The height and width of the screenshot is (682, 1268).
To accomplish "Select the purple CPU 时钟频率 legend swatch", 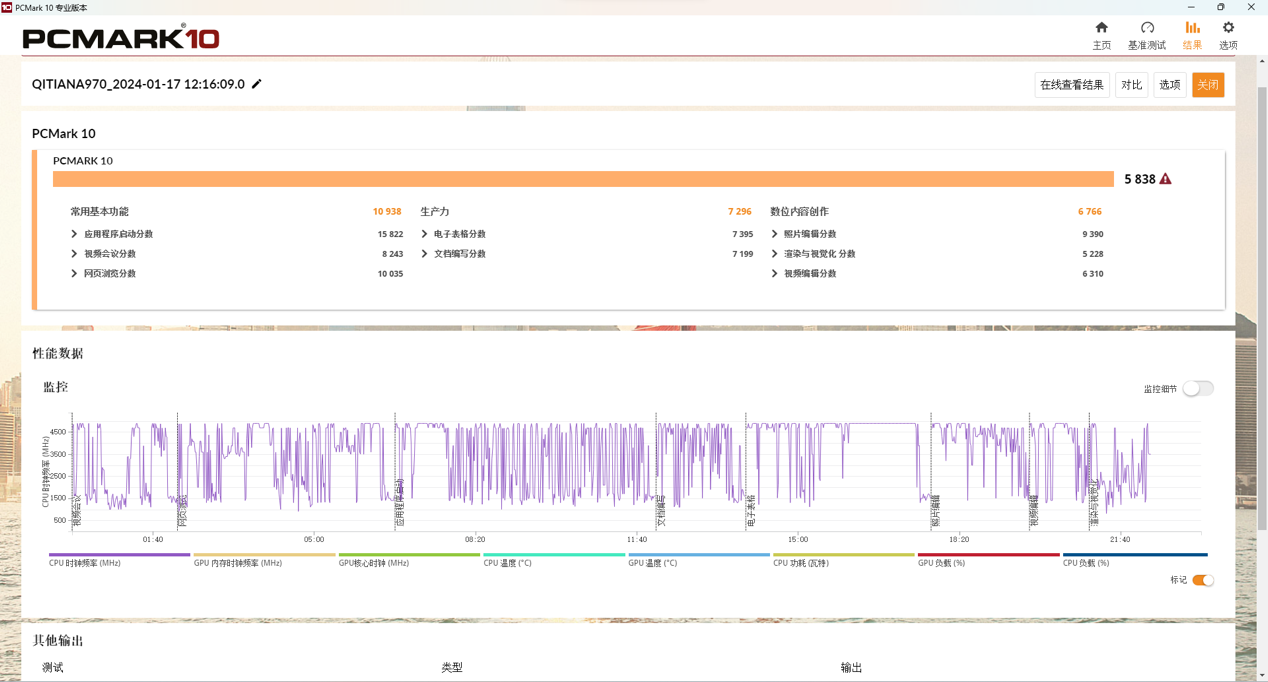I will click(x=119, y=554).
